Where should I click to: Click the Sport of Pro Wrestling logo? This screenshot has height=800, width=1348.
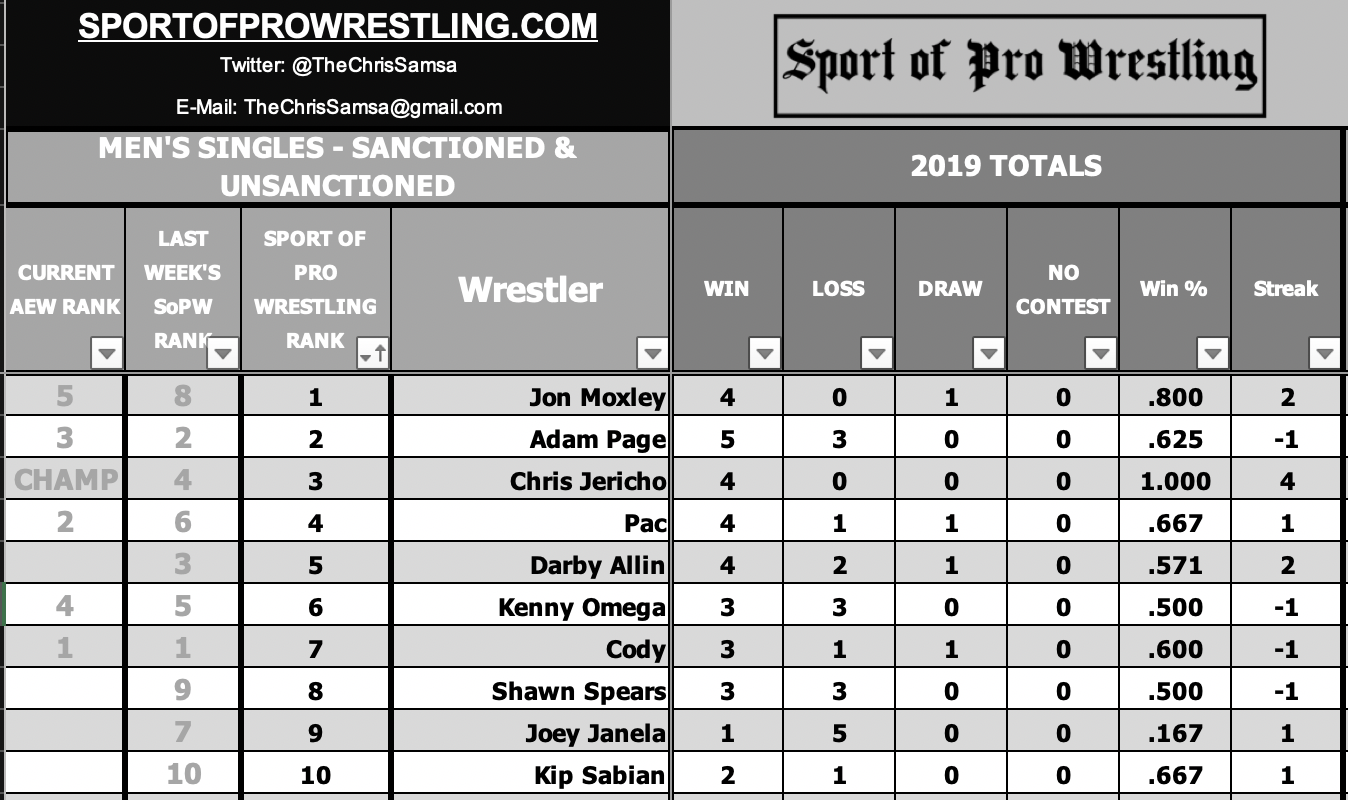(1020, 63)
